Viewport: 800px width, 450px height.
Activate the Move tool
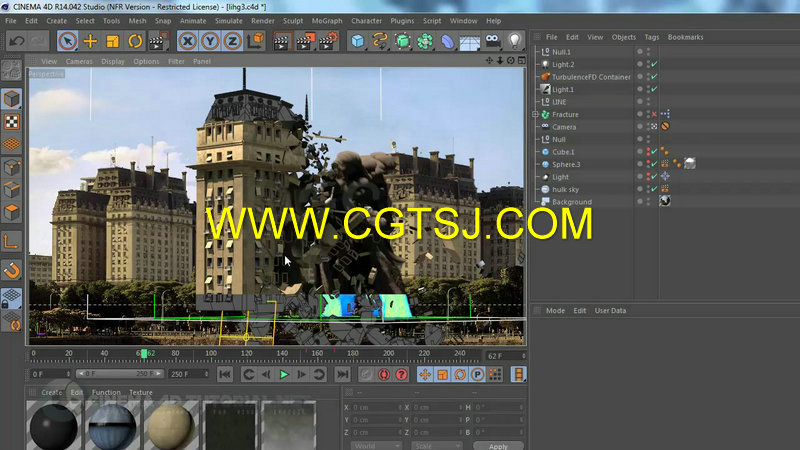tap(90, 41)
